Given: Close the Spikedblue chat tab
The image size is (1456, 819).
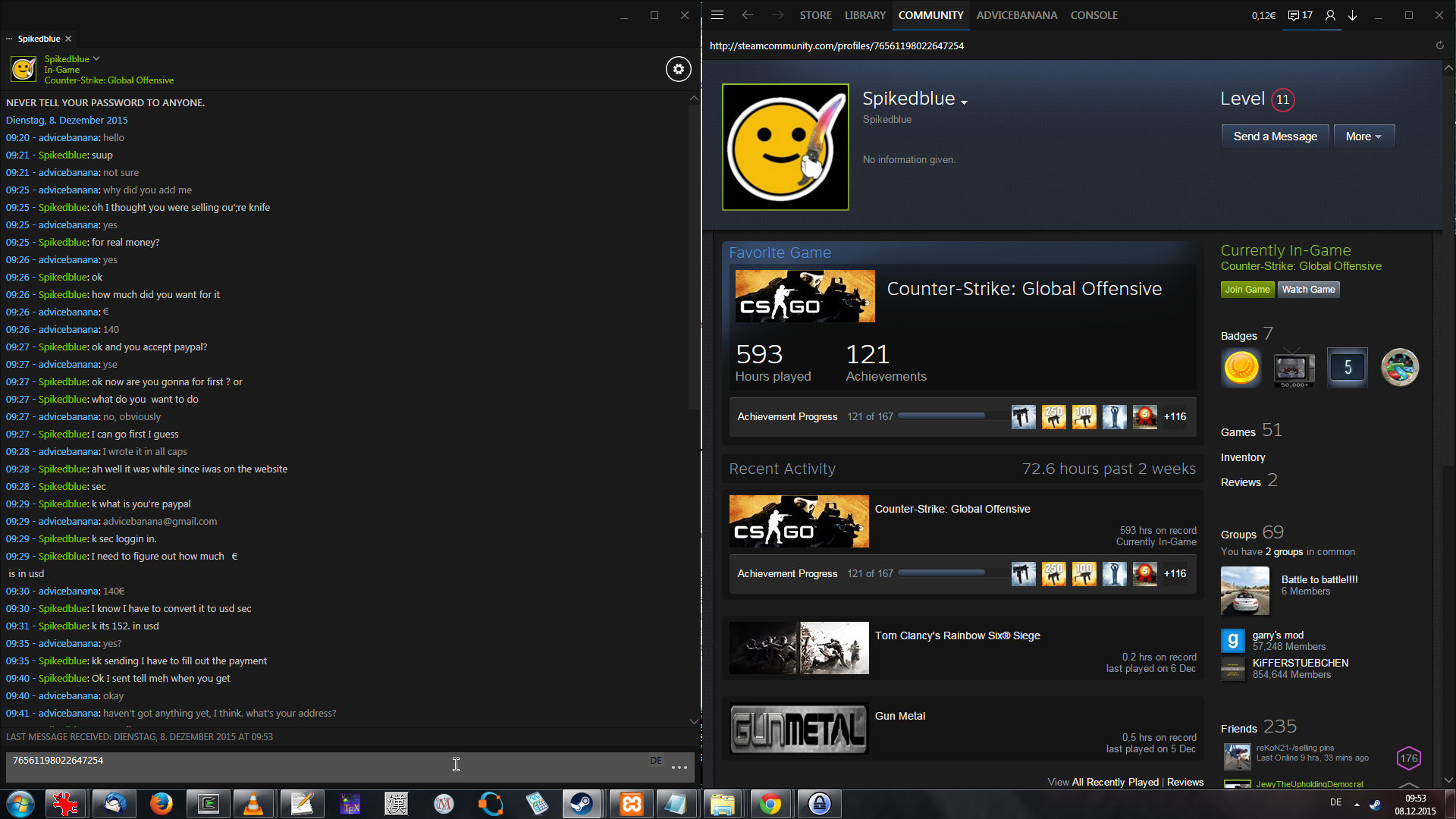Looking at the screenshot, I should pos(68,39).
